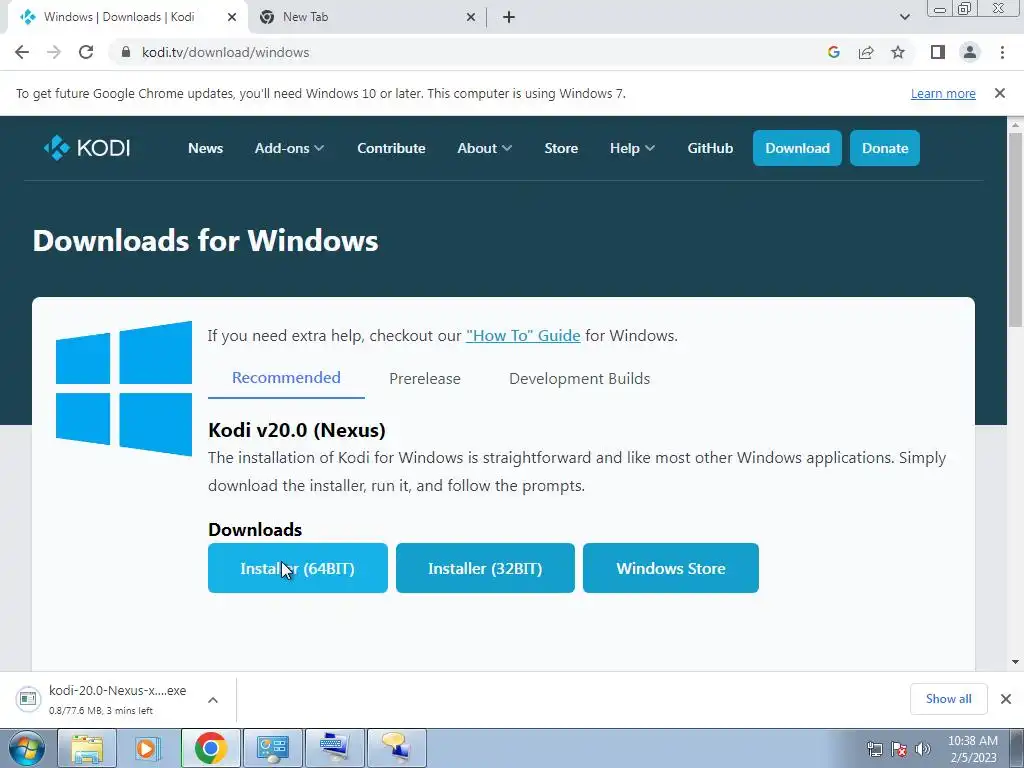Open Windows Store download option

coord(671,568)
